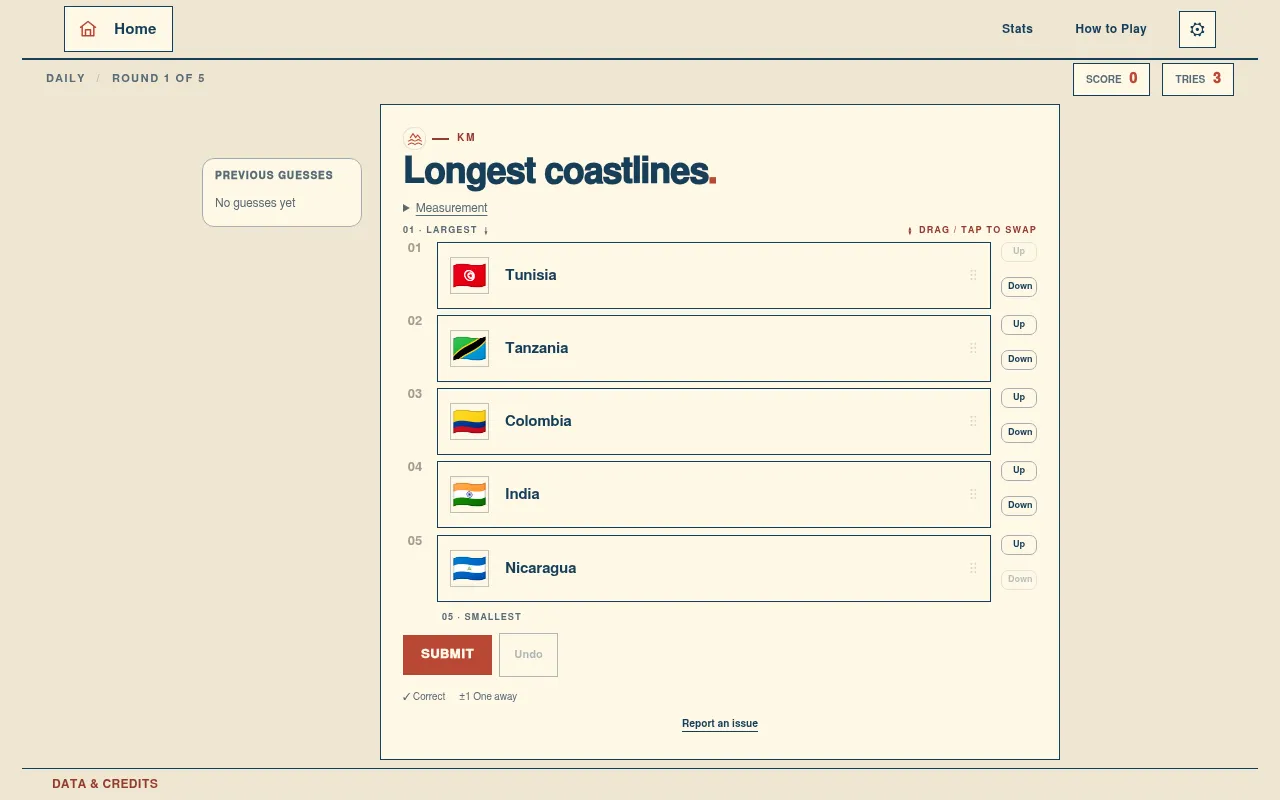
Task: Move India up one position
Action: [x=1019, y=471]
